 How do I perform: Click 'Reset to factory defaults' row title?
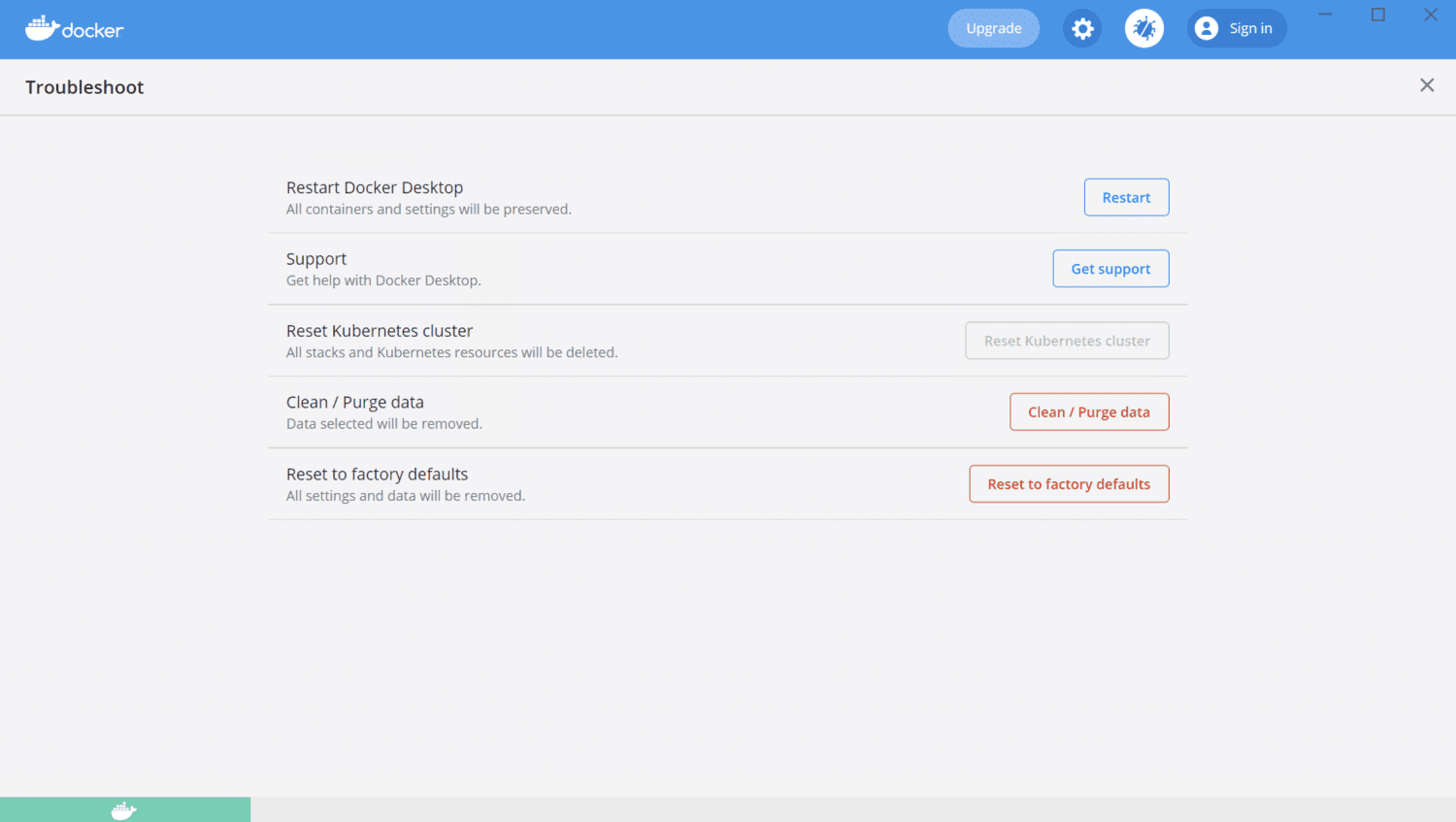click(377, 474)
